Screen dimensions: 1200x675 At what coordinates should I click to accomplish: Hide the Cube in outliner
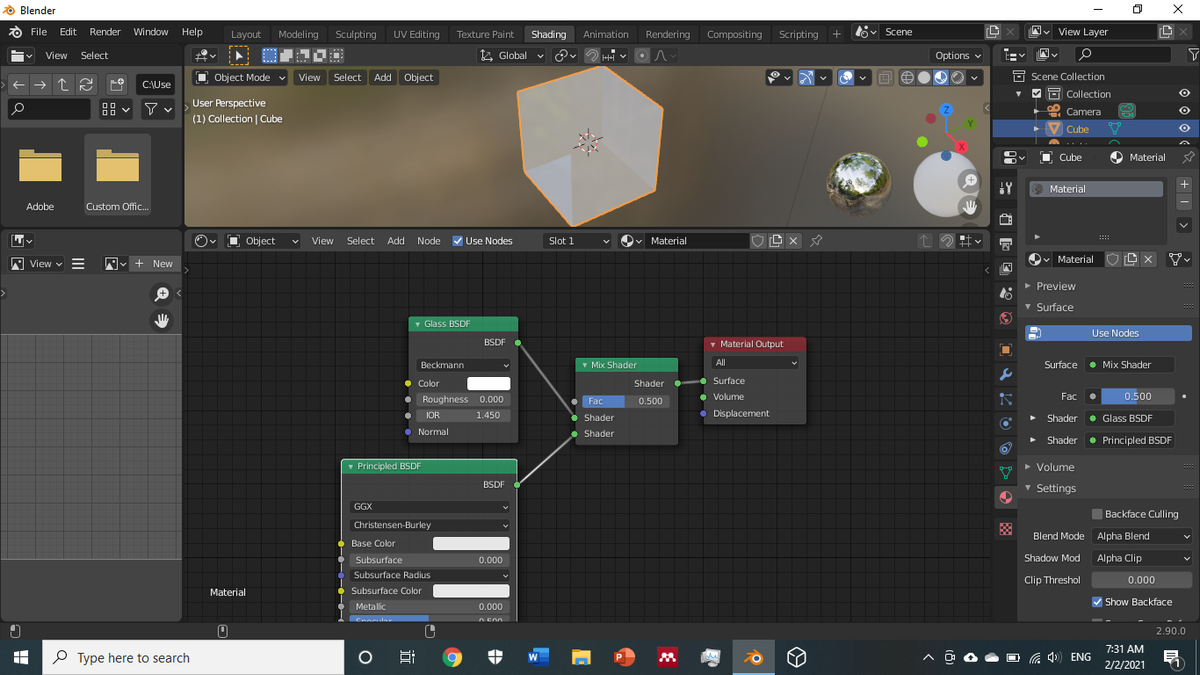1184,129
